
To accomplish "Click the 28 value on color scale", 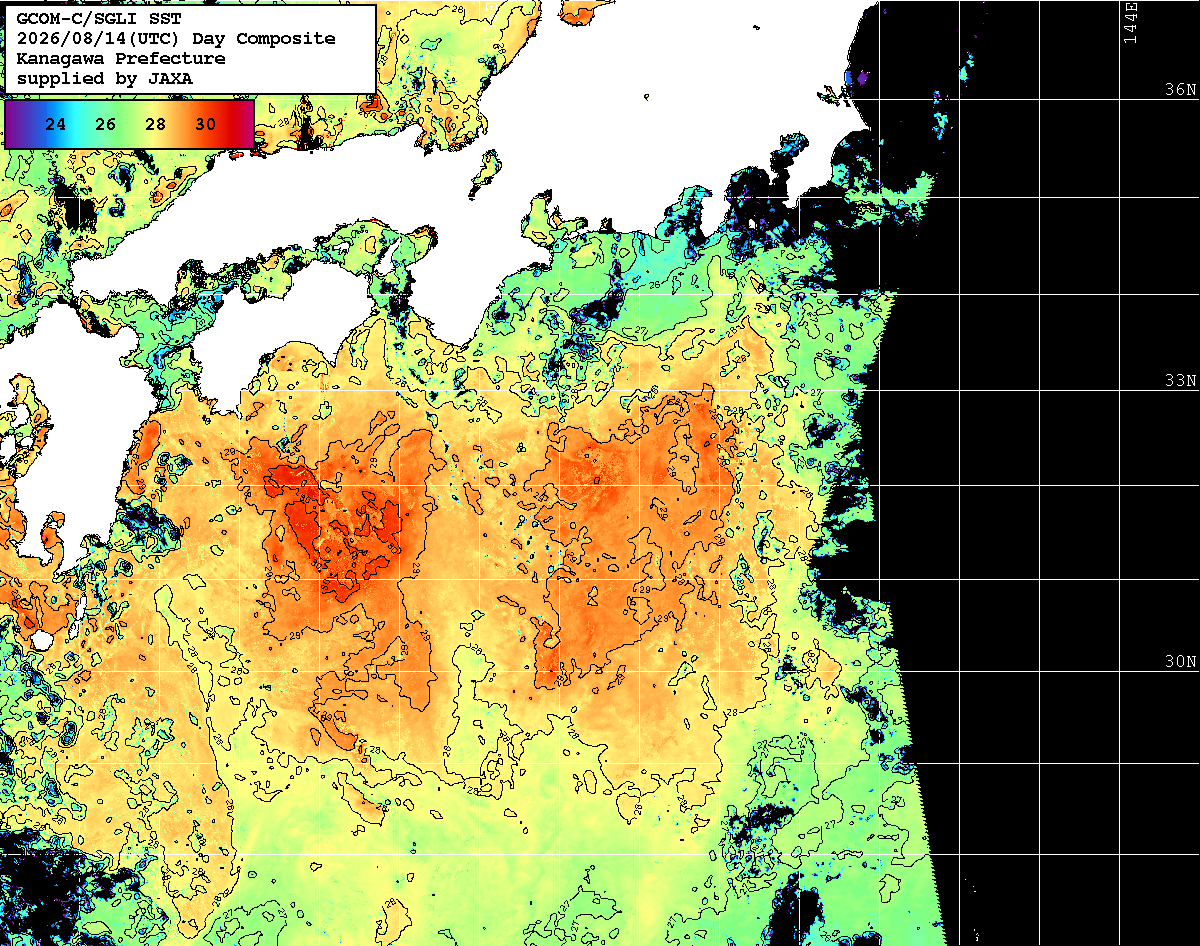I will (155, 125).
